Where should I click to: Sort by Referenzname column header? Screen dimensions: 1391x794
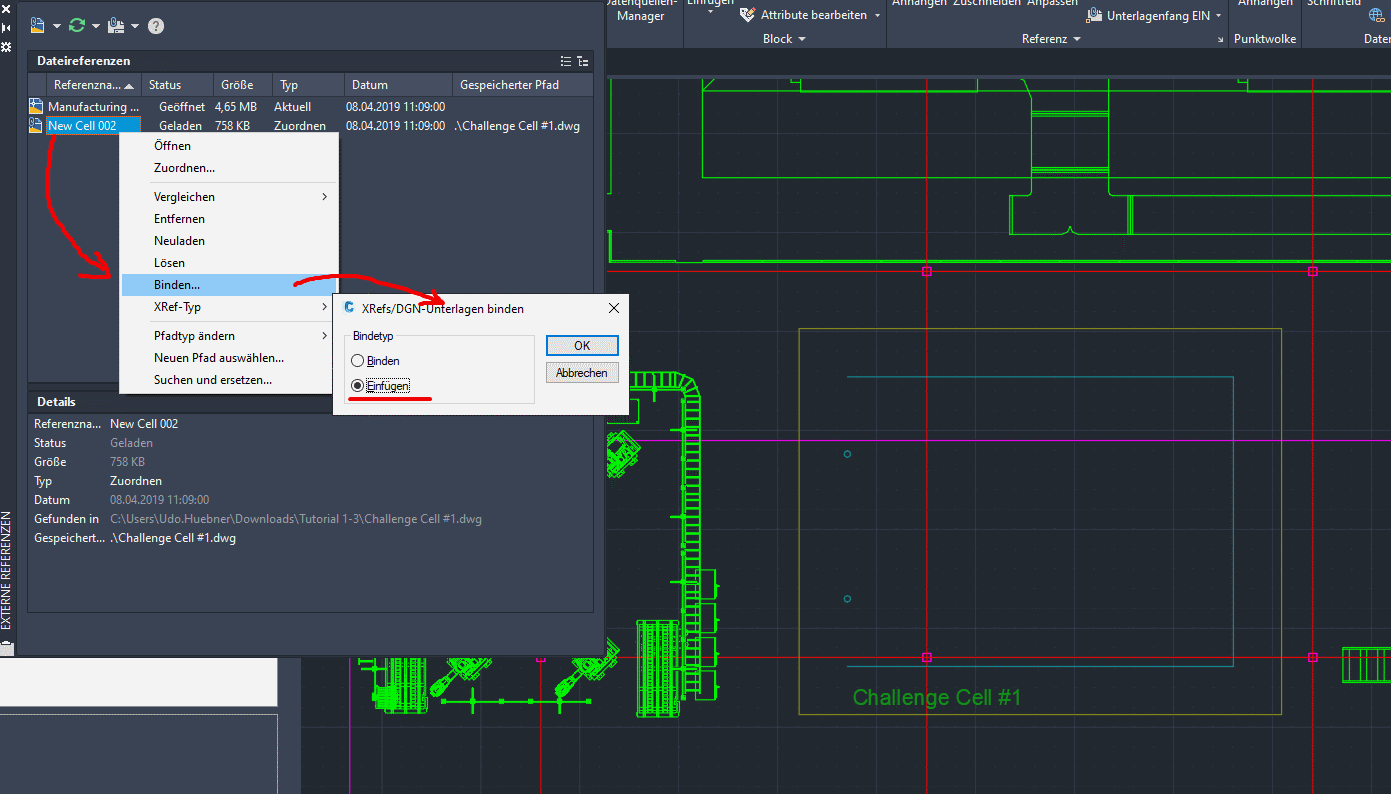coord(94,85)
